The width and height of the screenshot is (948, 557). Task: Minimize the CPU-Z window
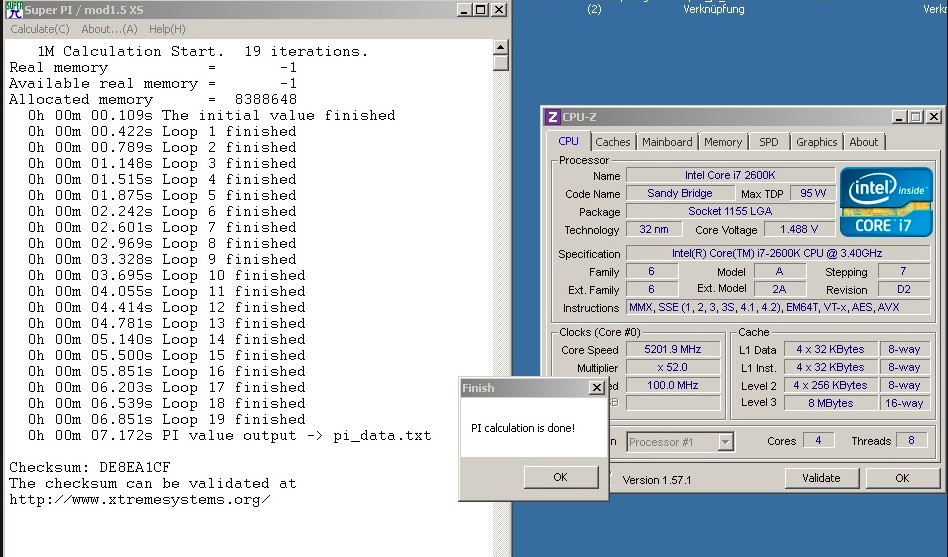900,117
